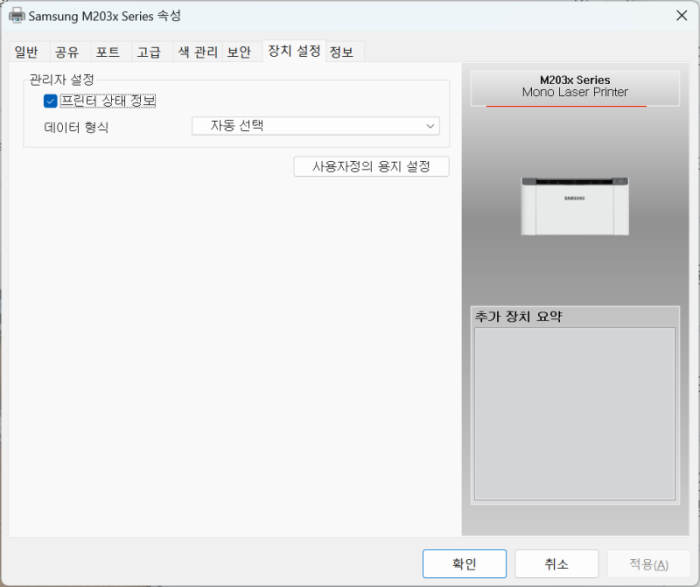This screenshot has width=700, height=587.
Task: Click the 데이터 형식 label
Action: coord(76,128)
